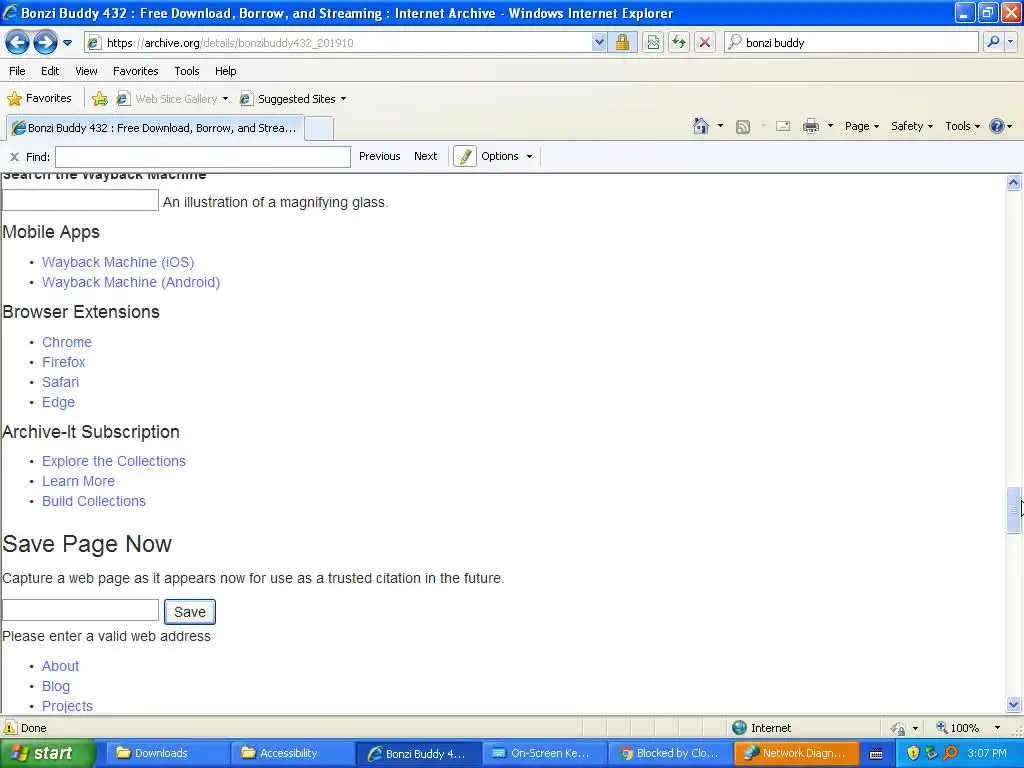Open the Learn More link
Image resolution: width=1024 pixels, height=768 pixels.
pos(78,481)
